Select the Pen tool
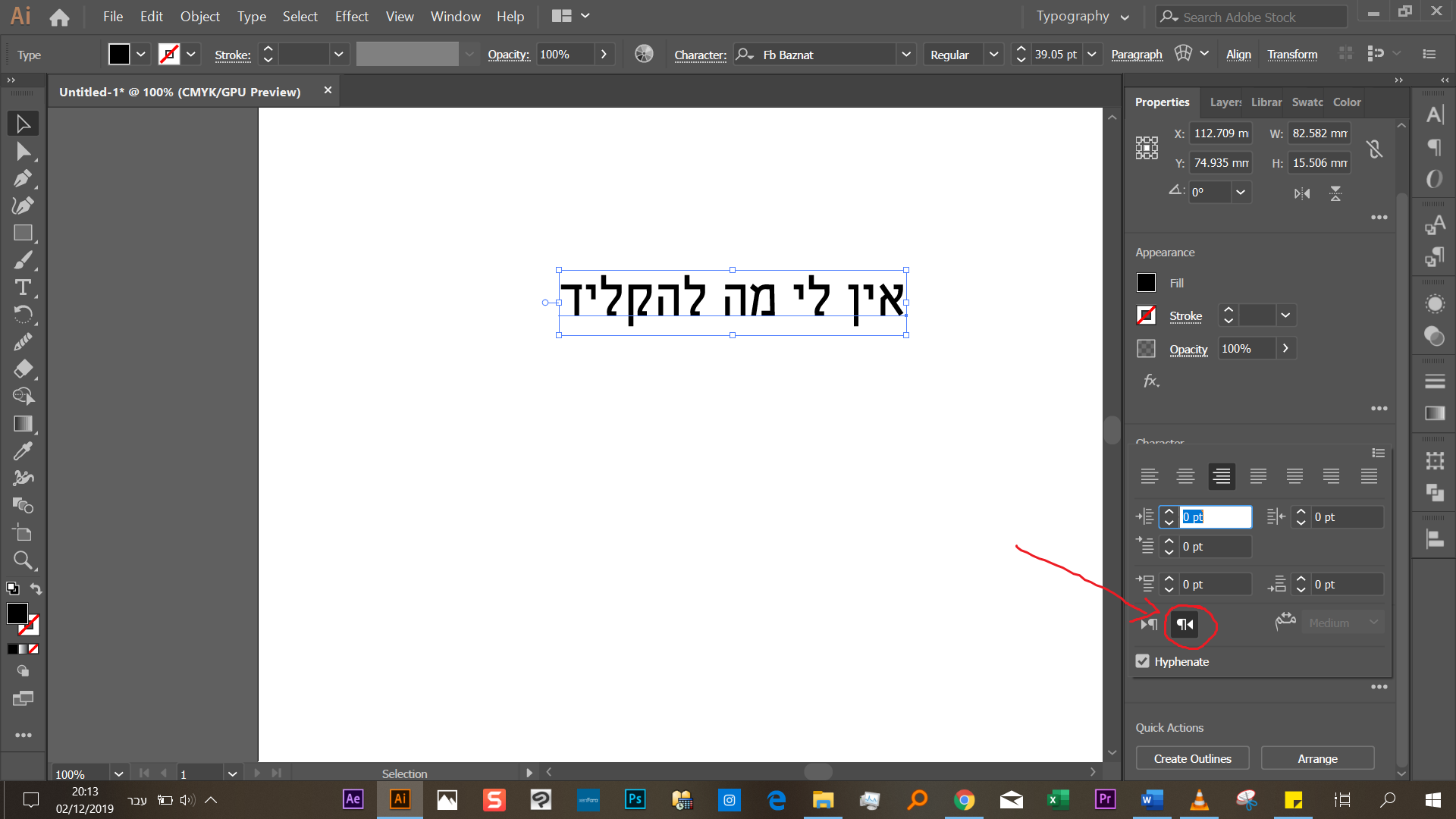Screen dimensions: 1456x819 pyautogui.click(x=23, y=178)
